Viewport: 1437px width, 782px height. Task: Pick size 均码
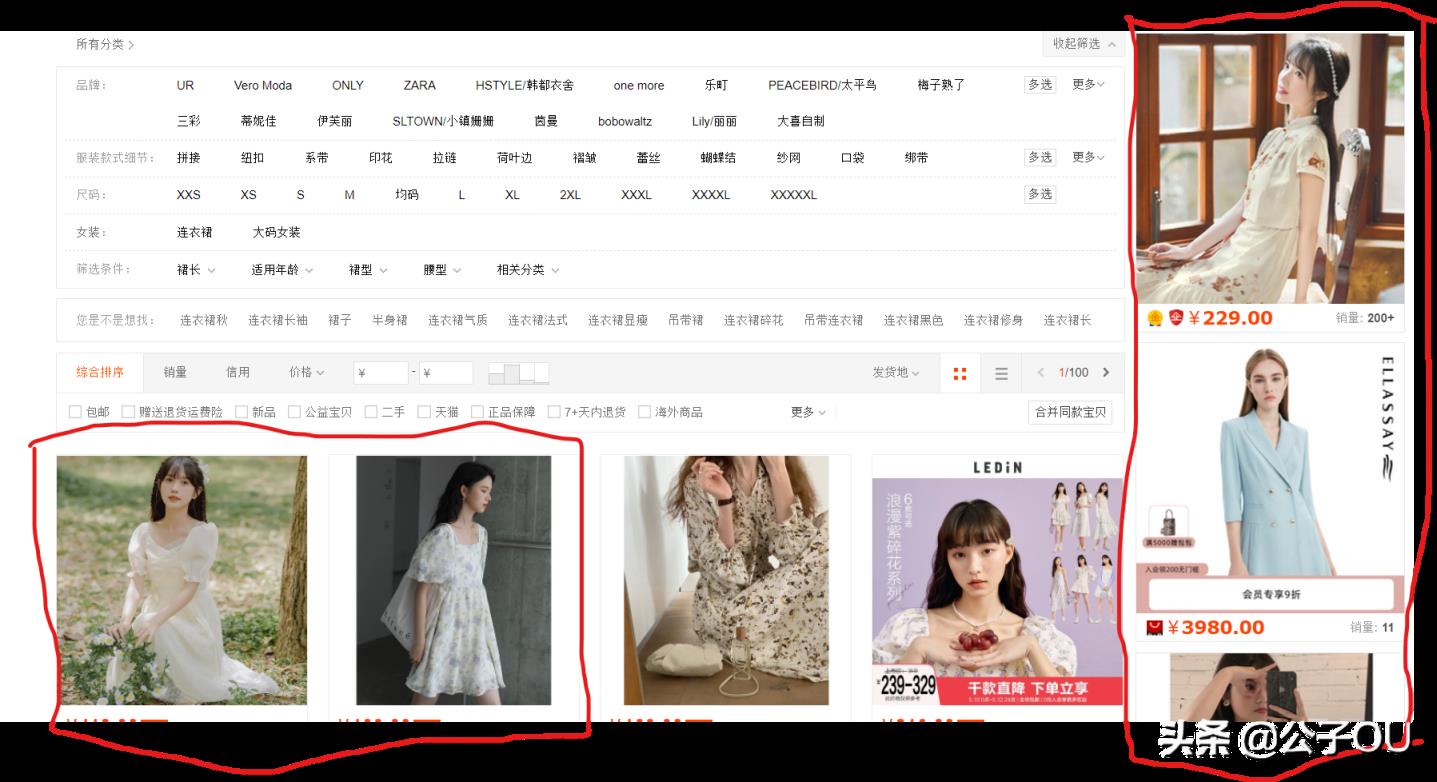click(x=406, y=195)
